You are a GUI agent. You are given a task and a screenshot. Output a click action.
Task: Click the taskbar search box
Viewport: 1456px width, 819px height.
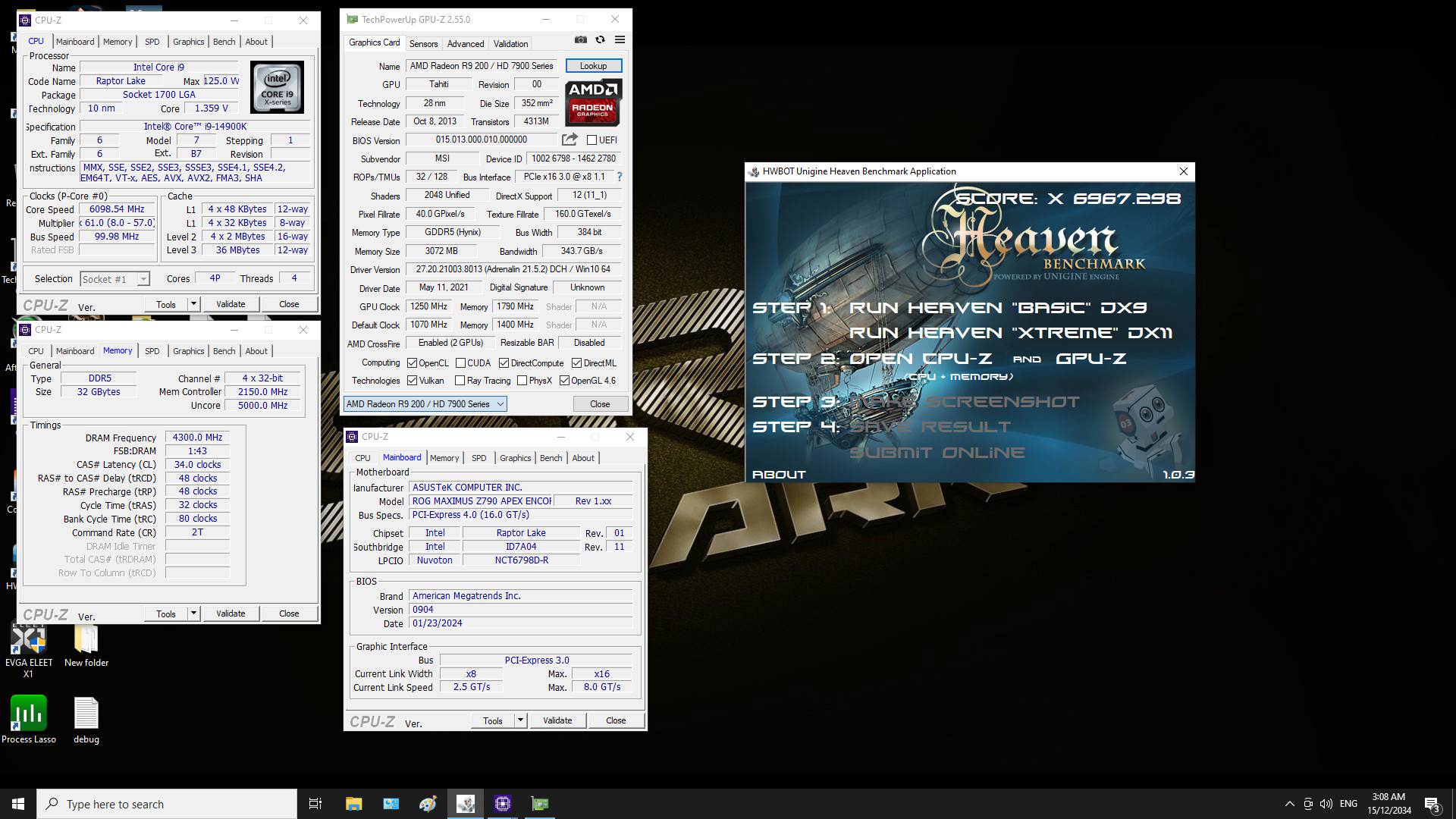(167, 804)
